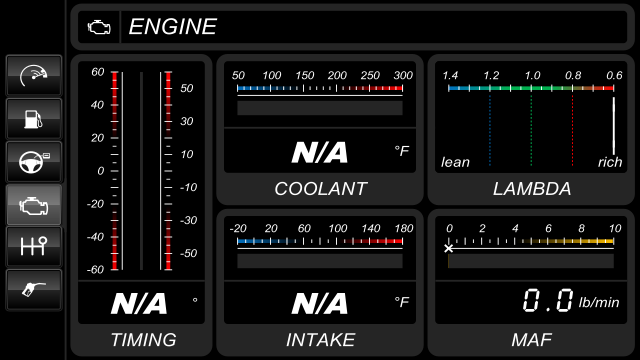Open the LAMBDA gauge panel
The image size is (640, 360).
coord(531,129)
